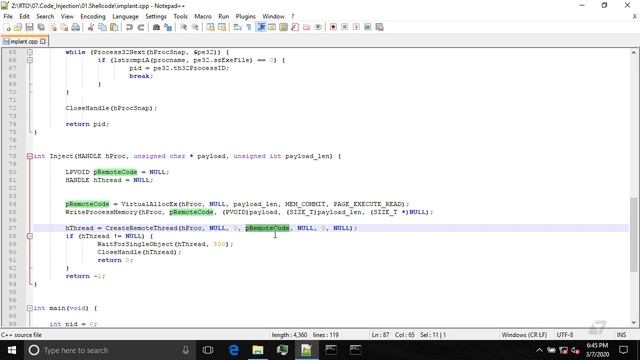This screenshot has height=360, width=640.
Task: Toggle show all characters pilcrow
Action: pyautogui.click(x=249, y=27)
